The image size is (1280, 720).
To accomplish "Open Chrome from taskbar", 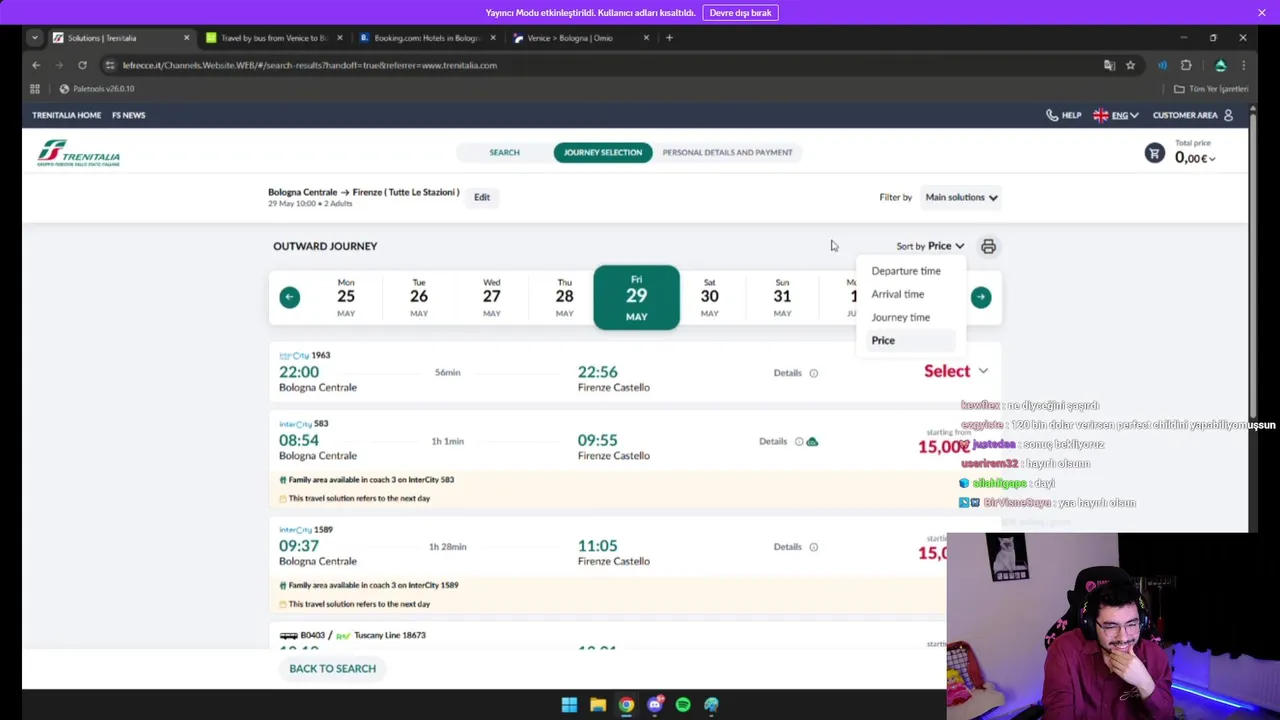I will tap(626, 705).
